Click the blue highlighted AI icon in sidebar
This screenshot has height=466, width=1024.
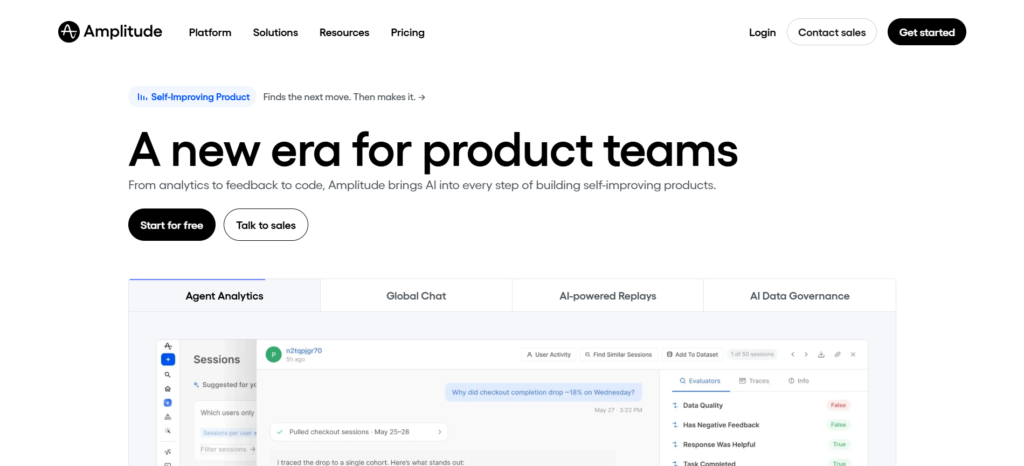[x=168, y=403]
